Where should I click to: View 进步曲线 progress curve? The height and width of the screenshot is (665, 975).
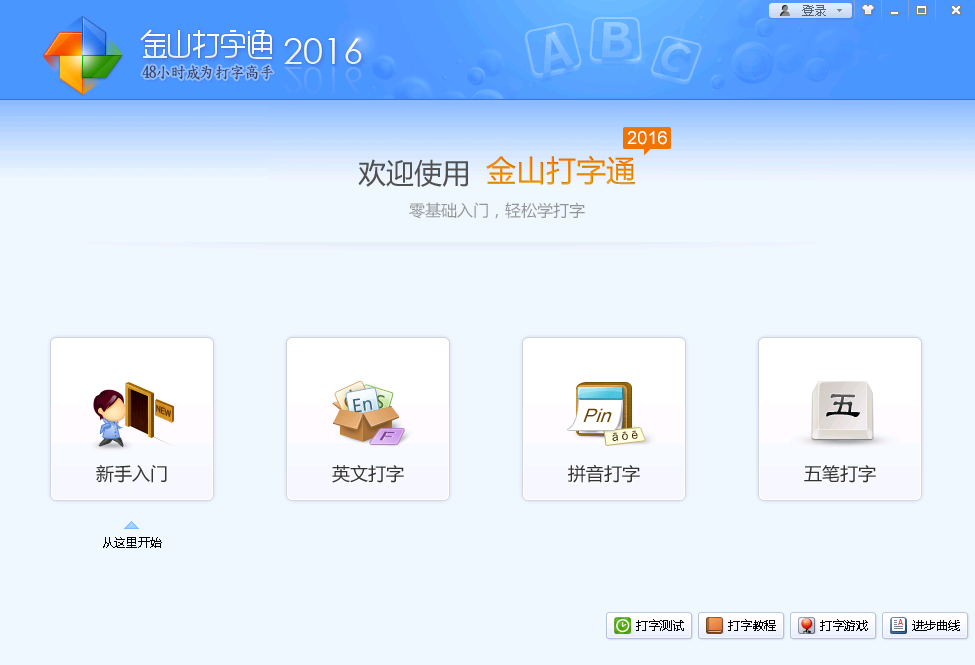(925, 625)
